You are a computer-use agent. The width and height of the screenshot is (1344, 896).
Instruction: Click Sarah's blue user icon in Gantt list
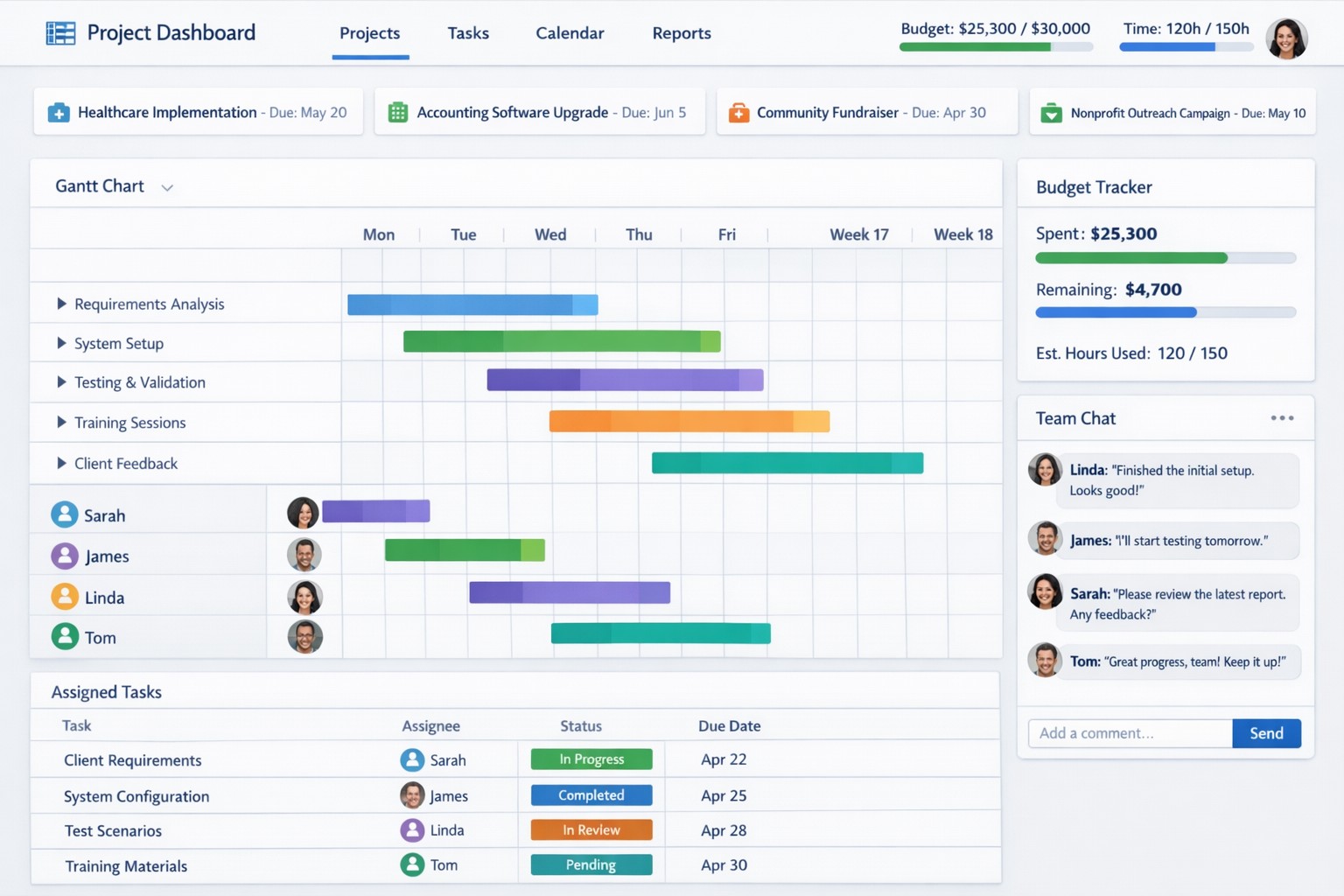[65, 514]
